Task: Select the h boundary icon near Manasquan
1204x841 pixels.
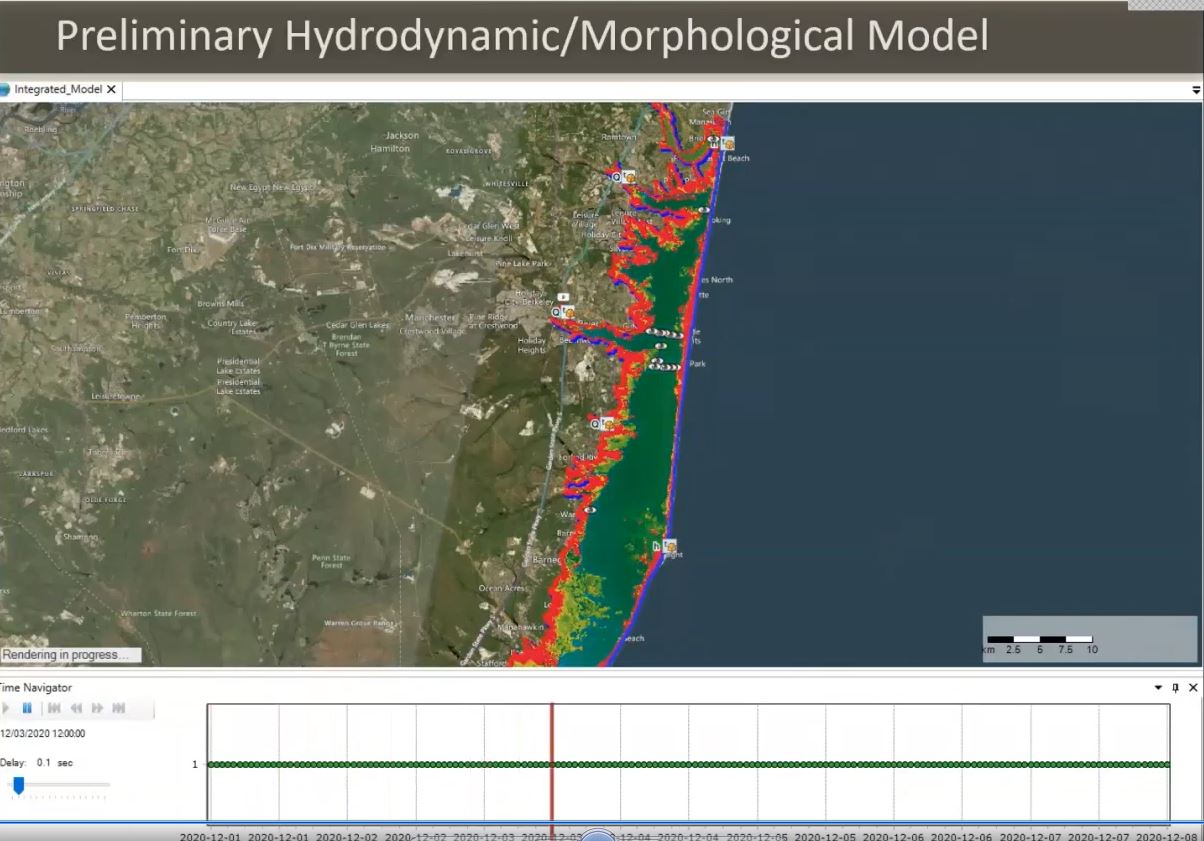Action: [x=714, y=143]
